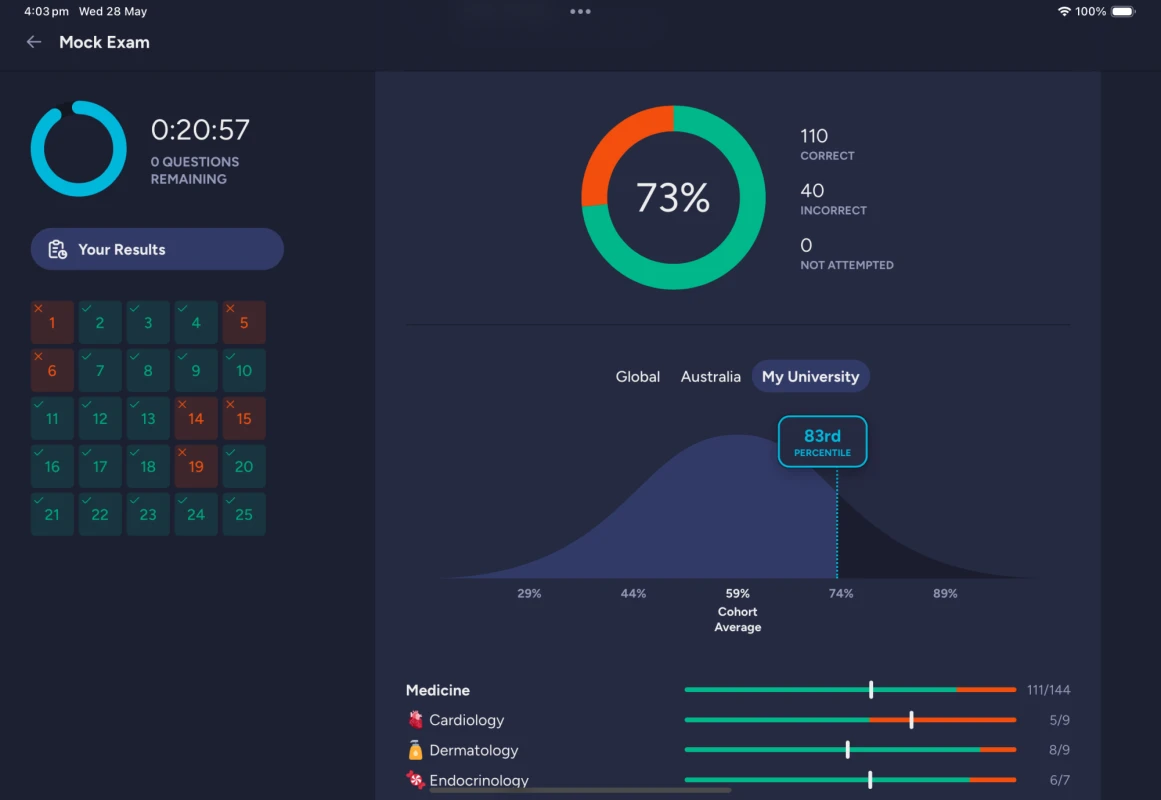The height and width of the screenshot is (800, 1161).
Task: Tap the back arrow beside Mock Exam
Action: click(34, 42)
